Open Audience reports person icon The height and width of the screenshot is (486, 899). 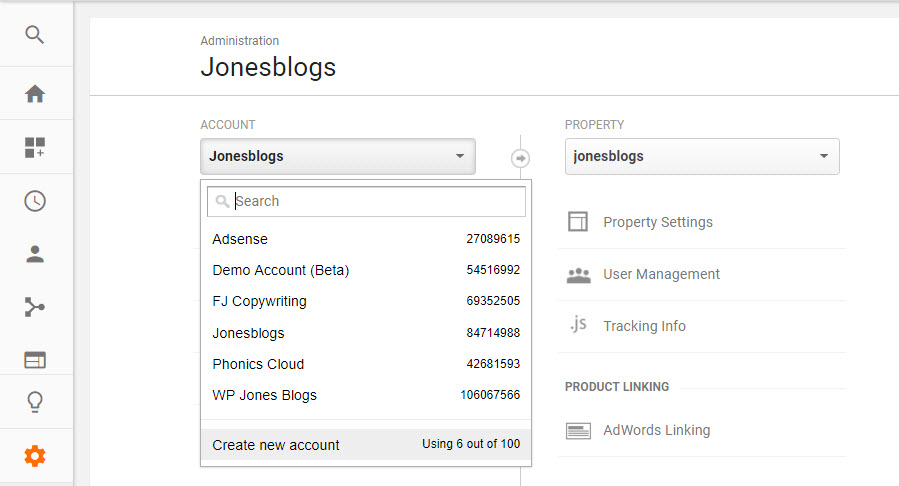[35, 254]
